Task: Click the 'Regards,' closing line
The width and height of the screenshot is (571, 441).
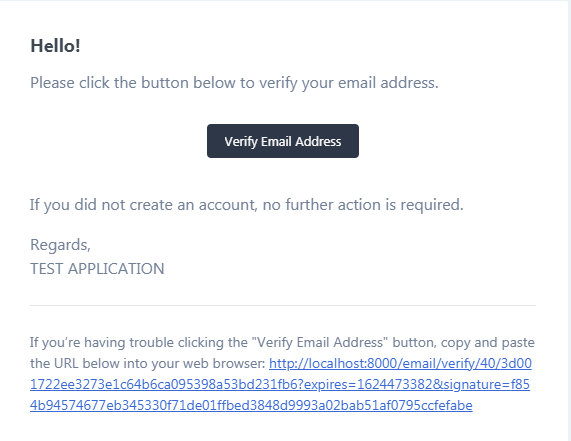Action: [x=60, y=245]
